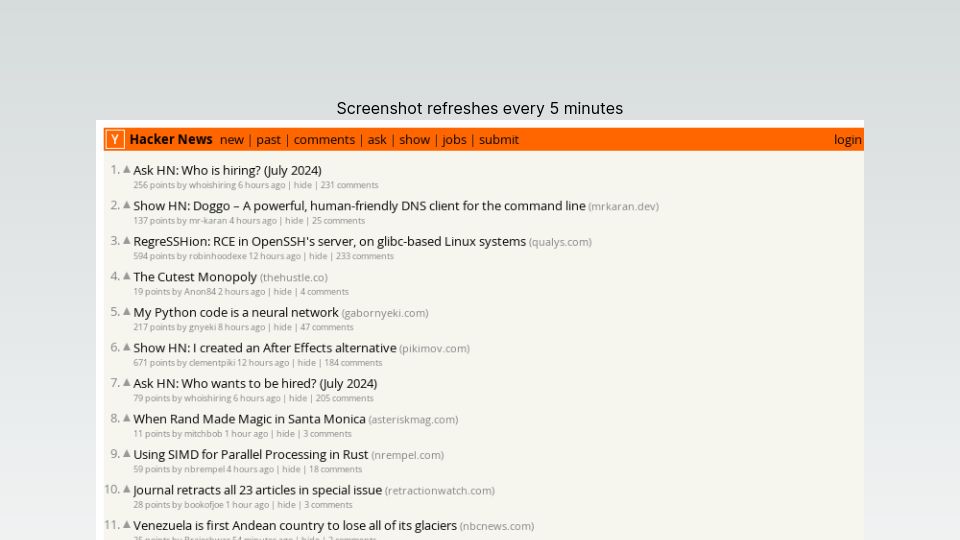Open the 4 comments link

324,291
